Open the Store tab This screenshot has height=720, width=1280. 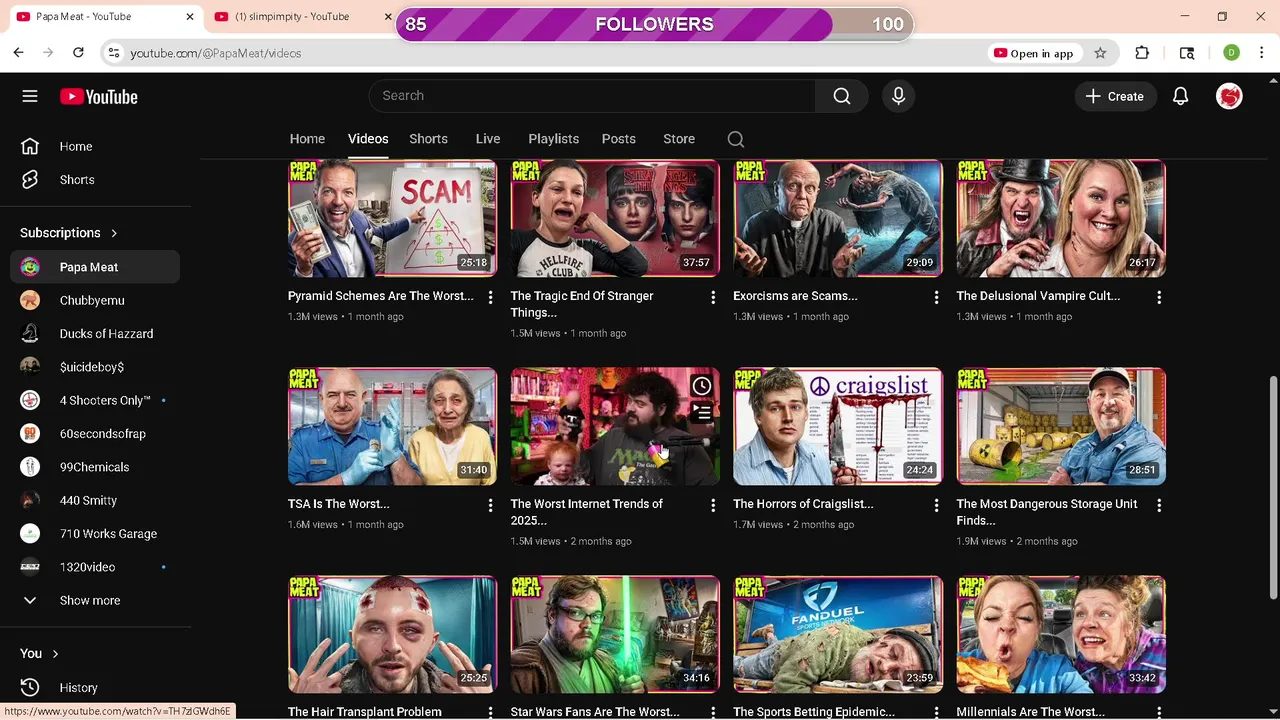(x=679, y=139)
